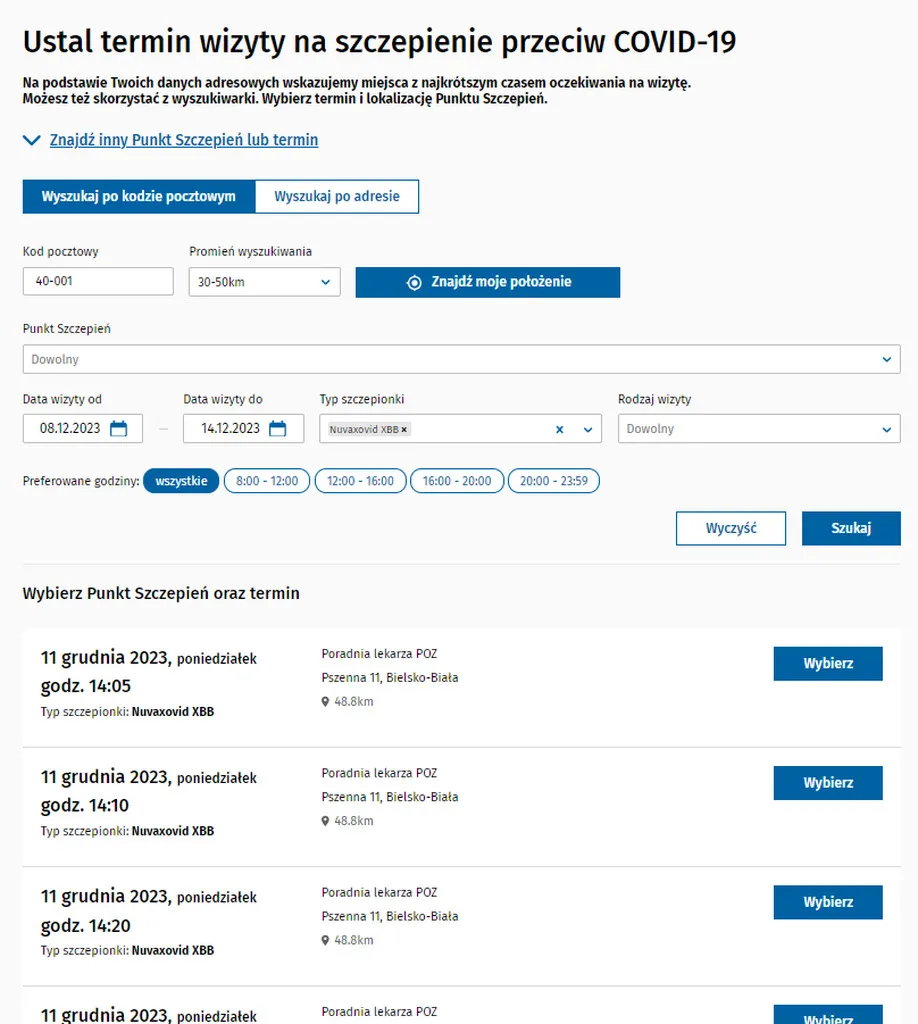918x1024 pixels.
Task: Click Znajdź moje położenie button
Action: [x=488, y=282]
